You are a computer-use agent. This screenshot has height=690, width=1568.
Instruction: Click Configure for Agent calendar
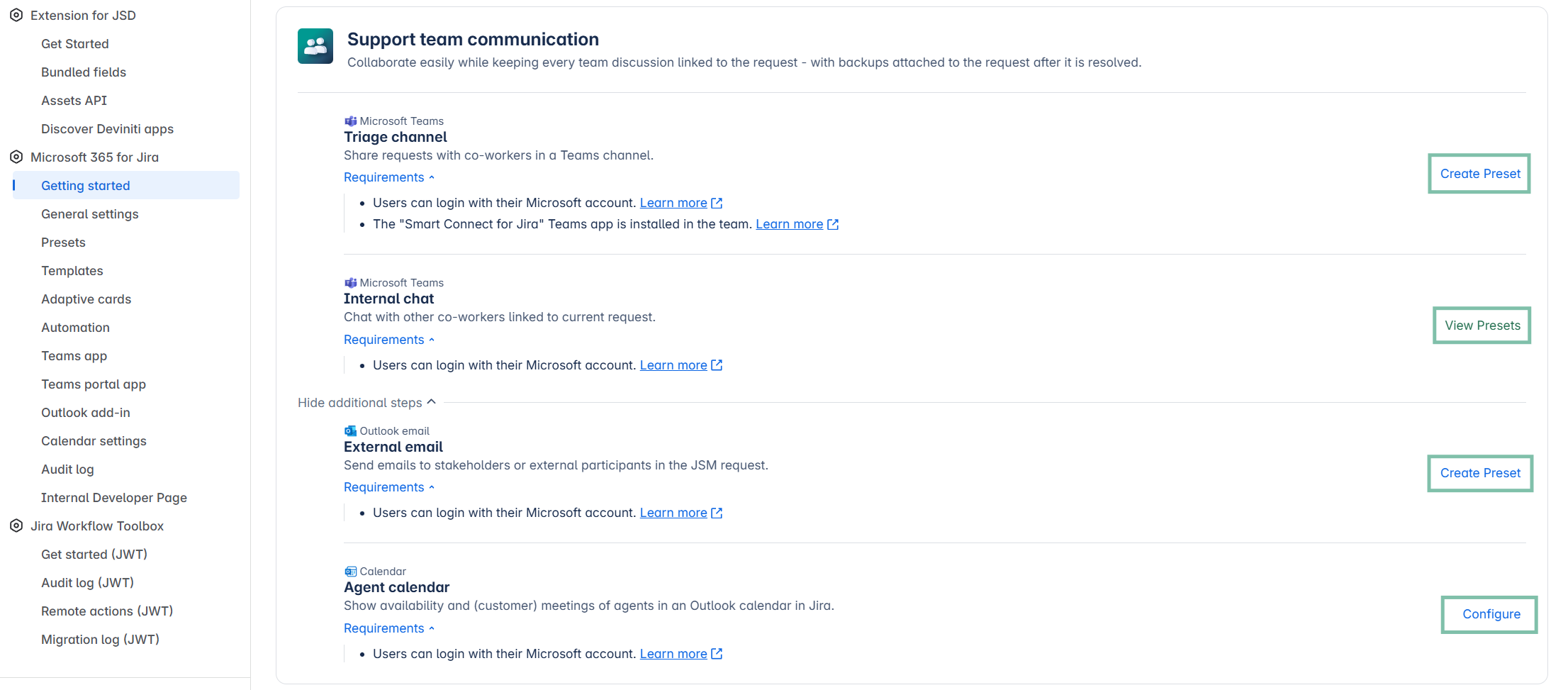pyautogui.click(x=1491, y=614)
